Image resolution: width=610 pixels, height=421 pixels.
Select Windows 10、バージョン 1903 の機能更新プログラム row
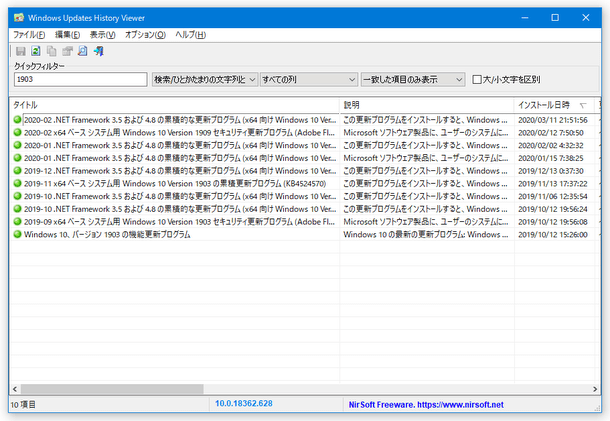[305, 234]
